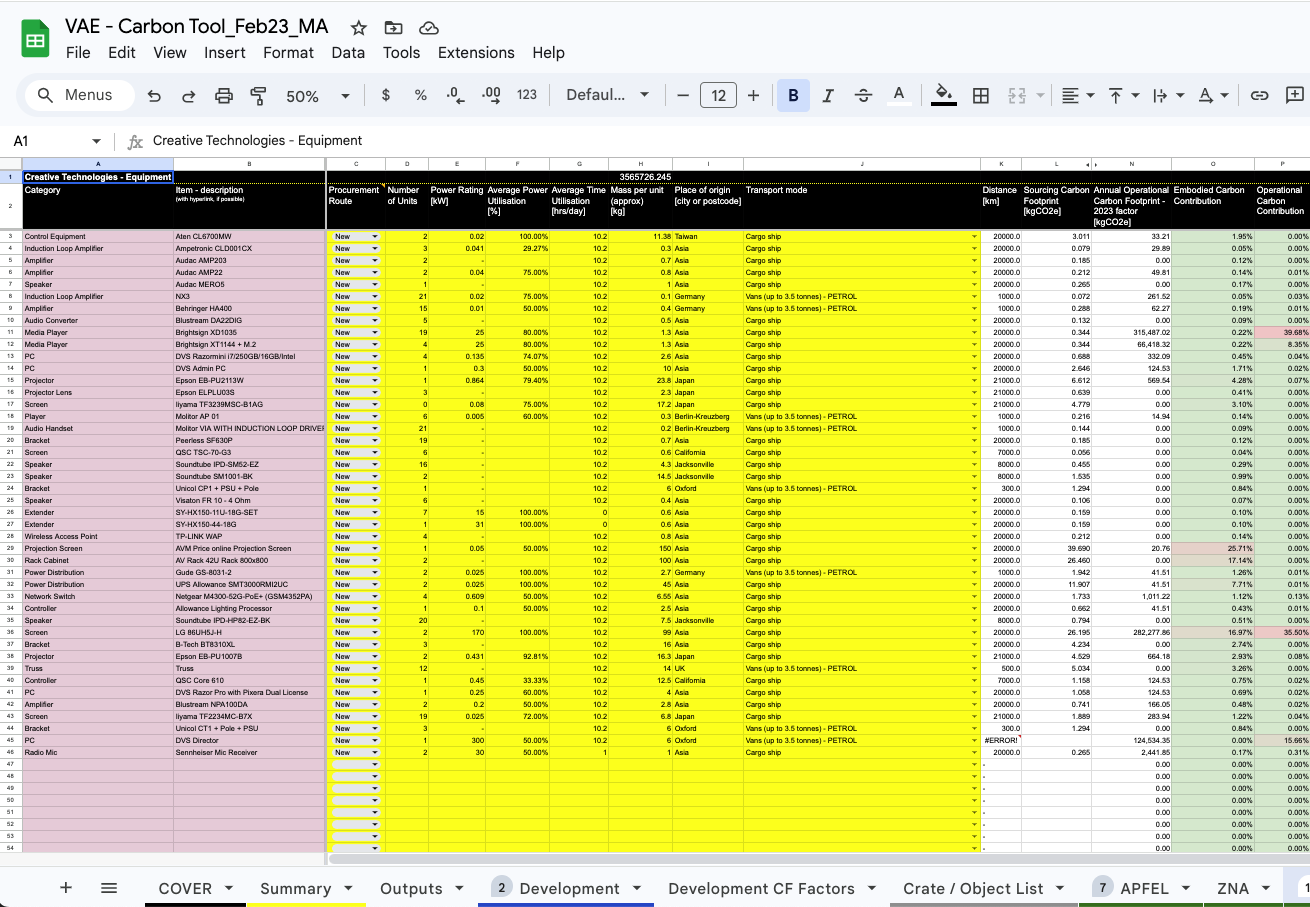The width and height of the screenshot is (1310, 907).
Task: Click the move to folder icon
Action: click(394, 28)
